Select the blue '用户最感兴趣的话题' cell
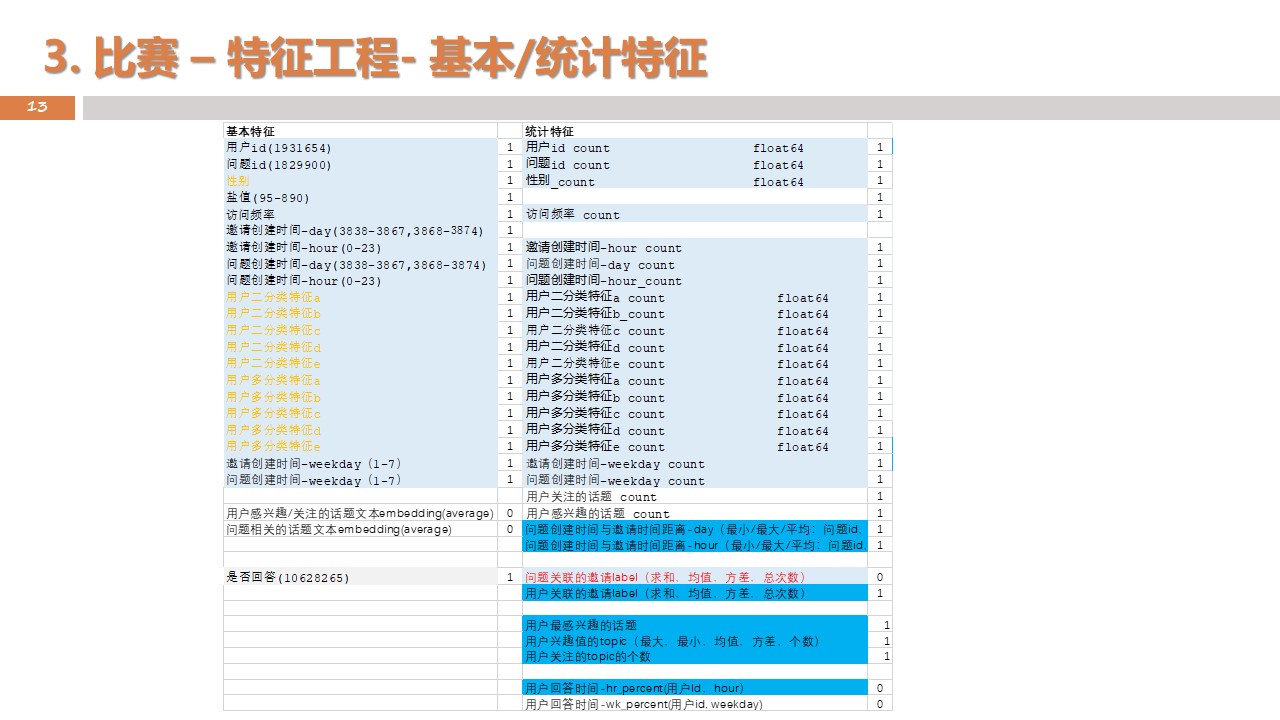 tap(695, 624)
